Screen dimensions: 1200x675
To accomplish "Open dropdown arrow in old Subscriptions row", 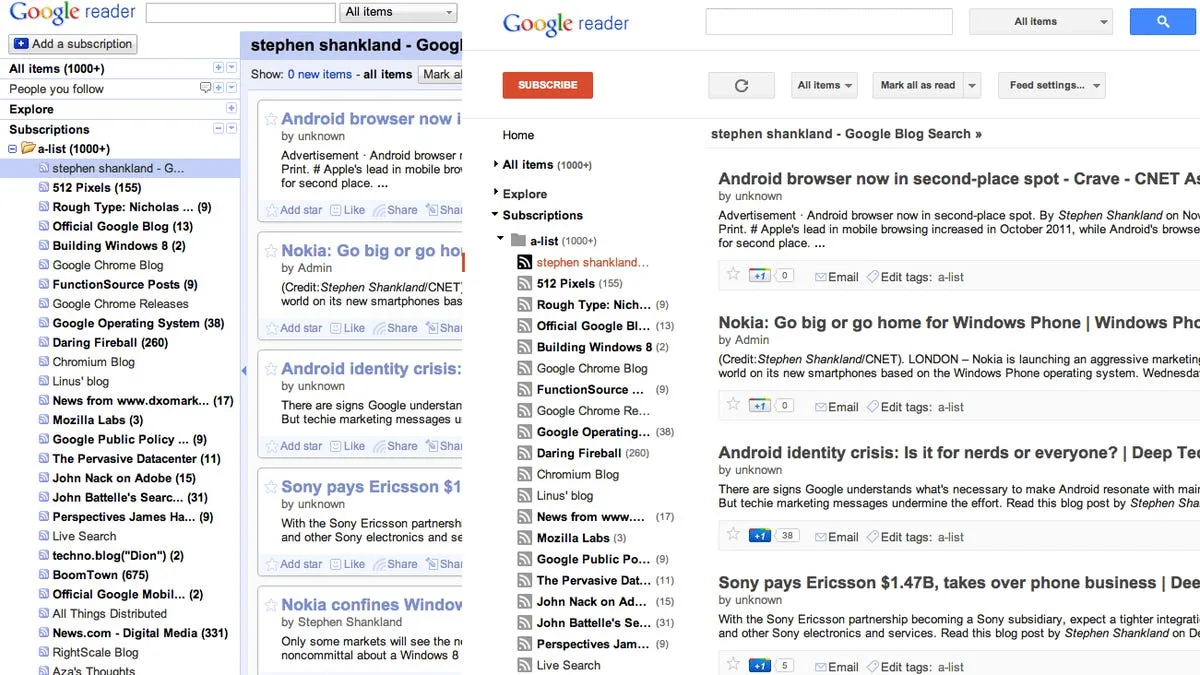I will pyautogui.click(x=231, y=129).
